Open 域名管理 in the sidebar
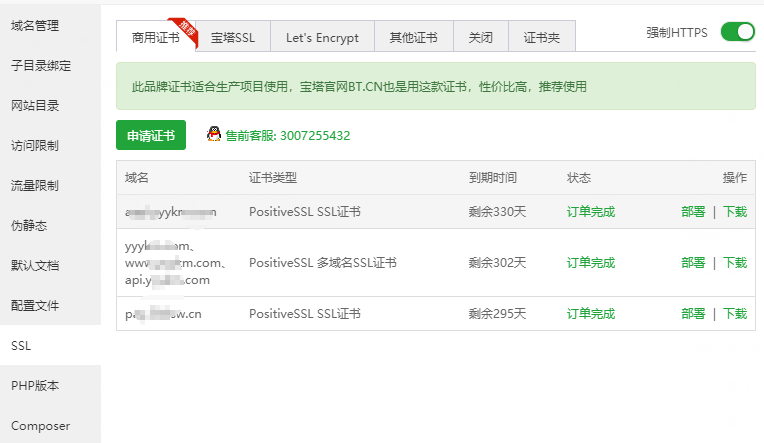This screenshot has width=764, height=443. point(35,25)
